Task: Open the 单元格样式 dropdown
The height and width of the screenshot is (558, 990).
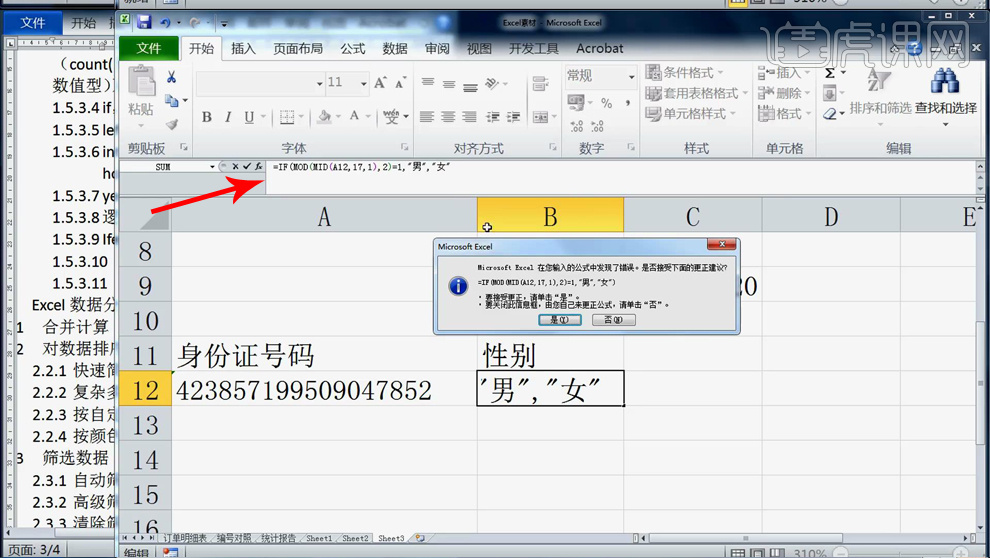Action: [691, 114]
